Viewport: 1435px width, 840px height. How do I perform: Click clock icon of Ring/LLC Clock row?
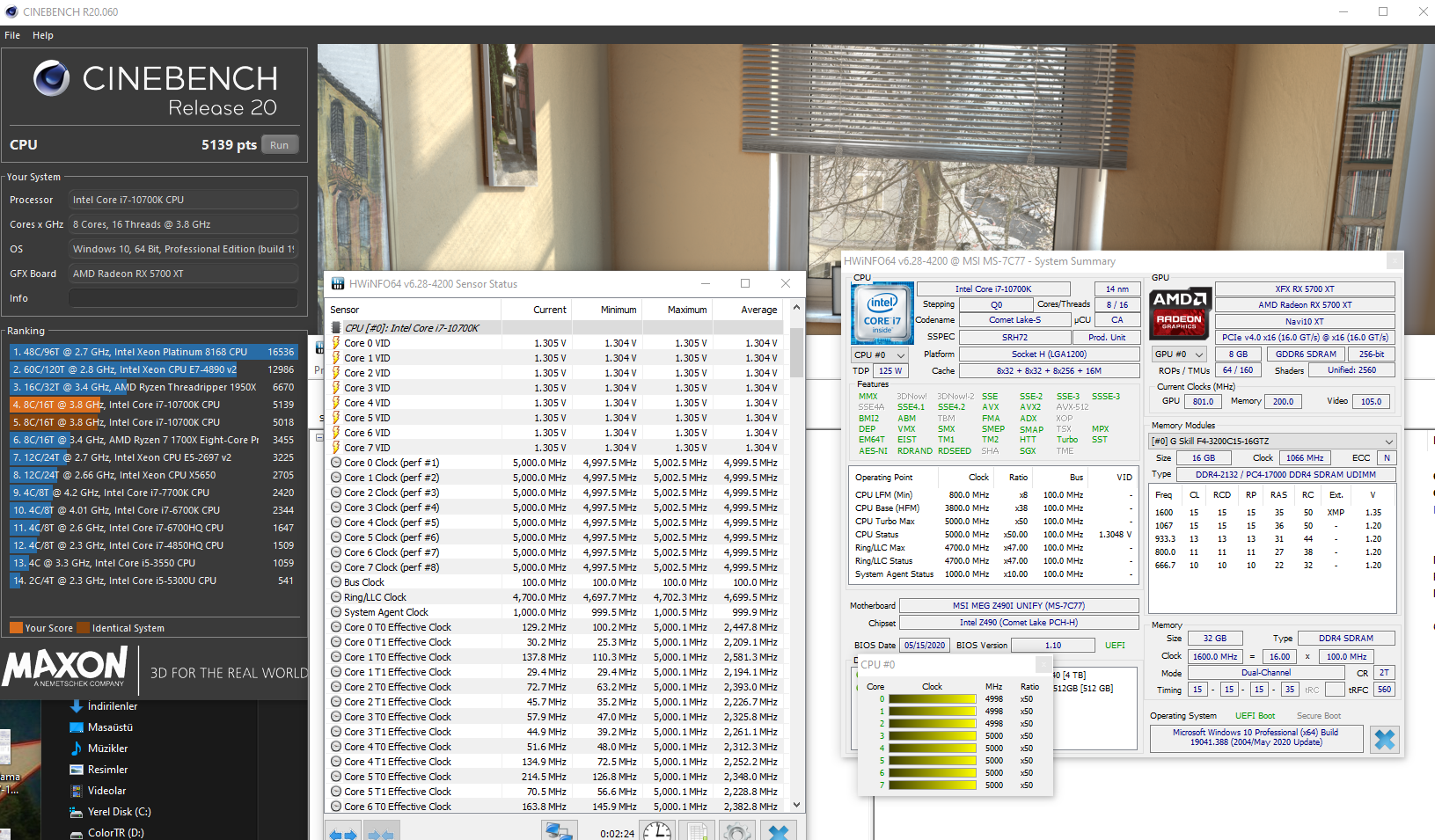pyautogui.click(x=336, y=597)
